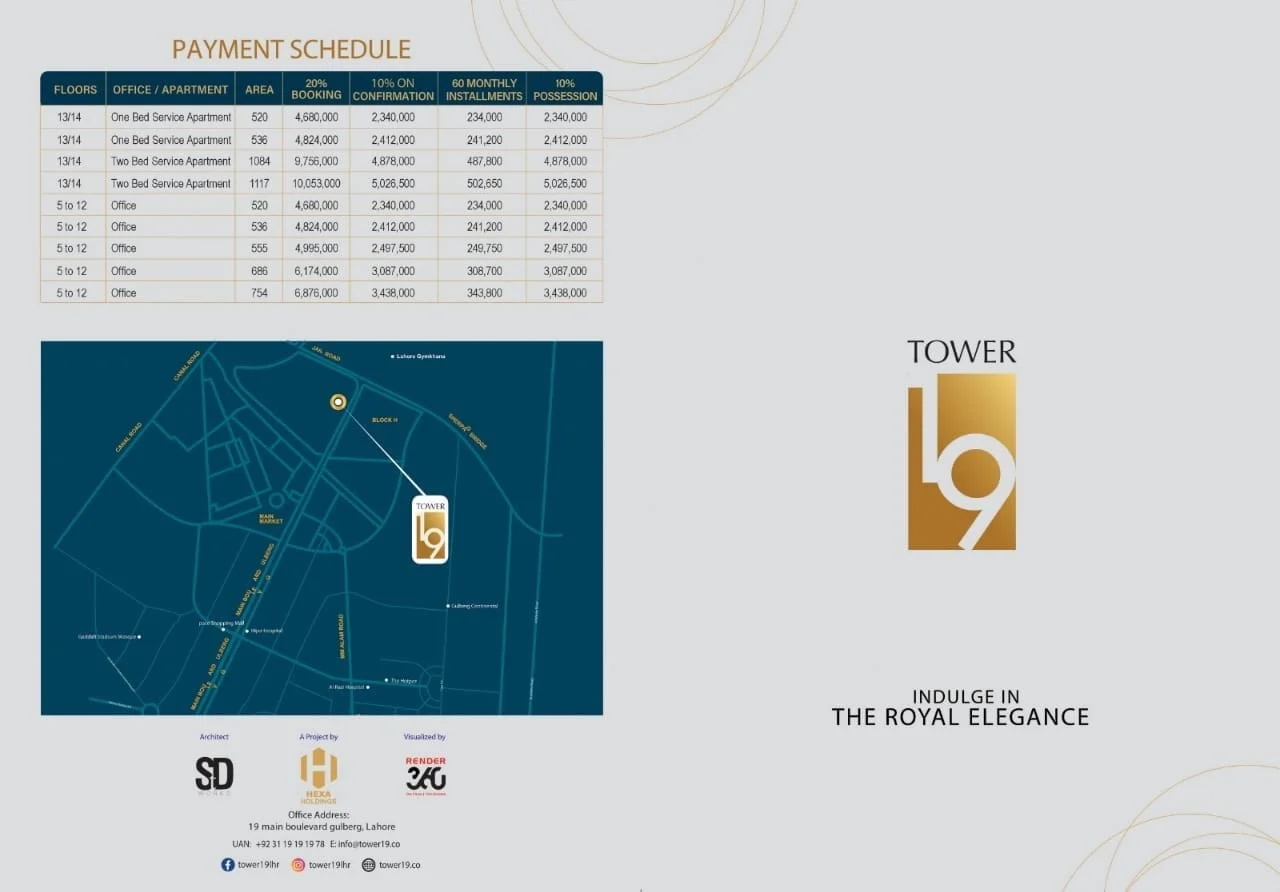Click the UAN phone number +92 31 19 19 19 78
The height and width of the screenshot is (892, 1280).
(290, 844)
